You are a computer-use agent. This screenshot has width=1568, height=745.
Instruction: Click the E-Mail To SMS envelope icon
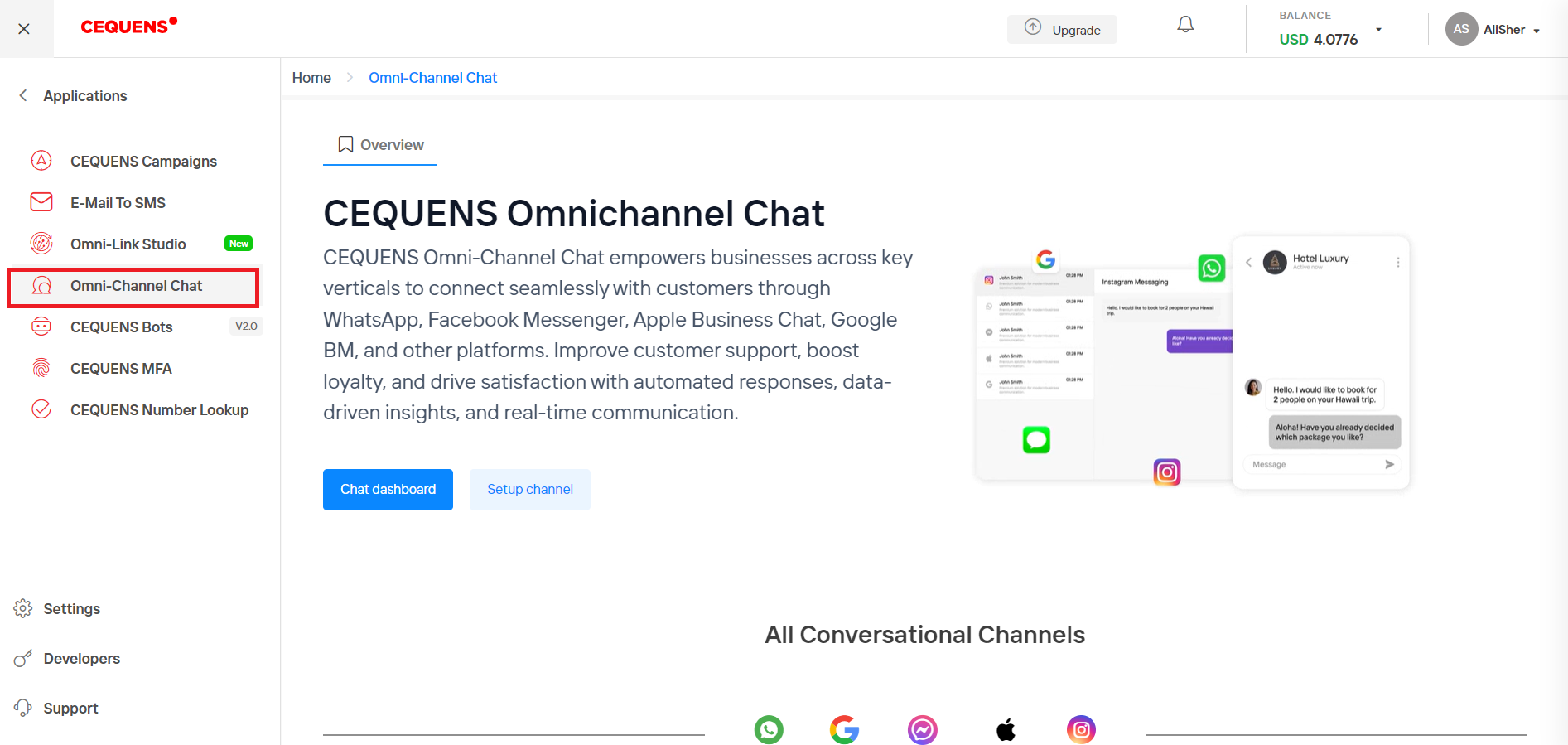41,201
